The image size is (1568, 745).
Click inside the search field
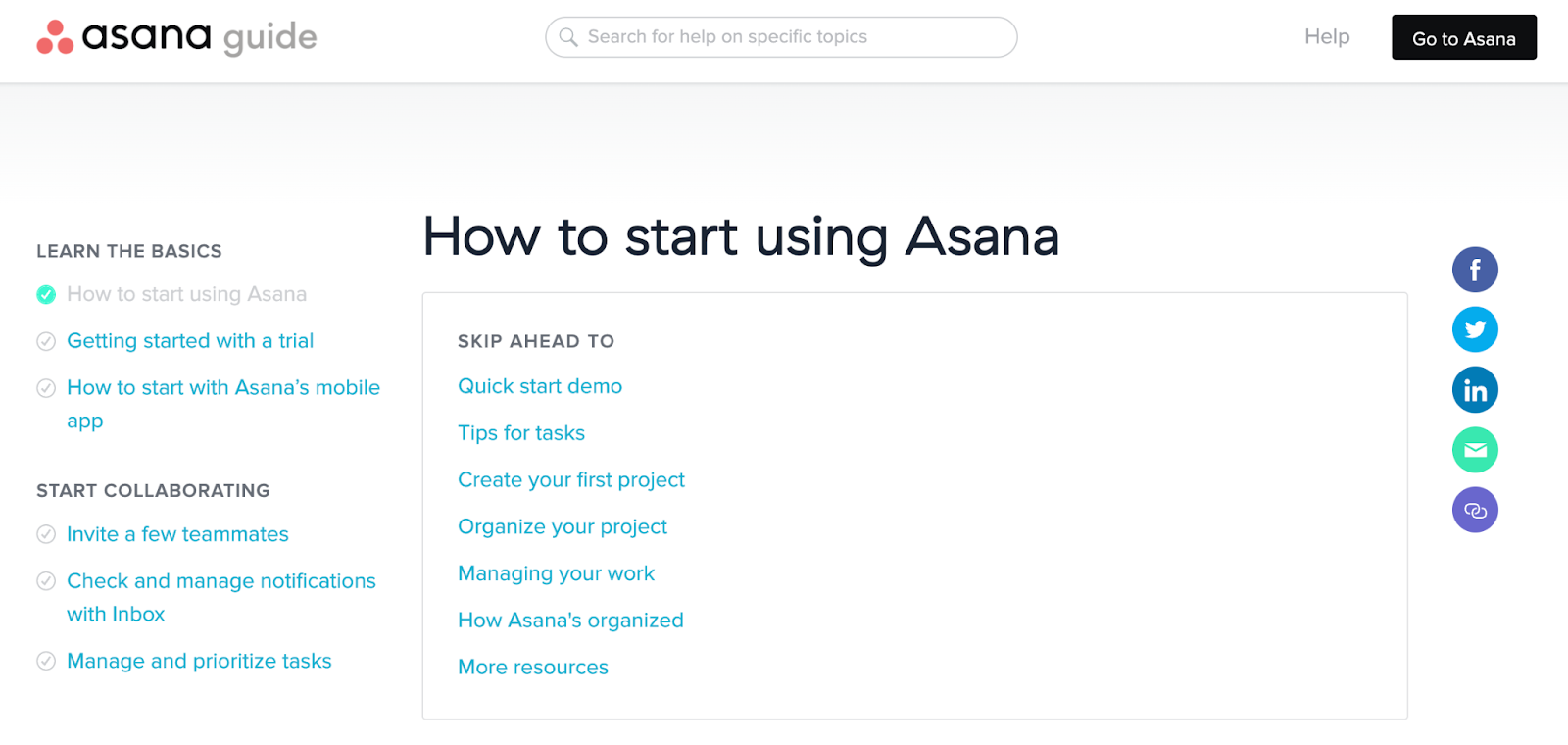[784, 37]
